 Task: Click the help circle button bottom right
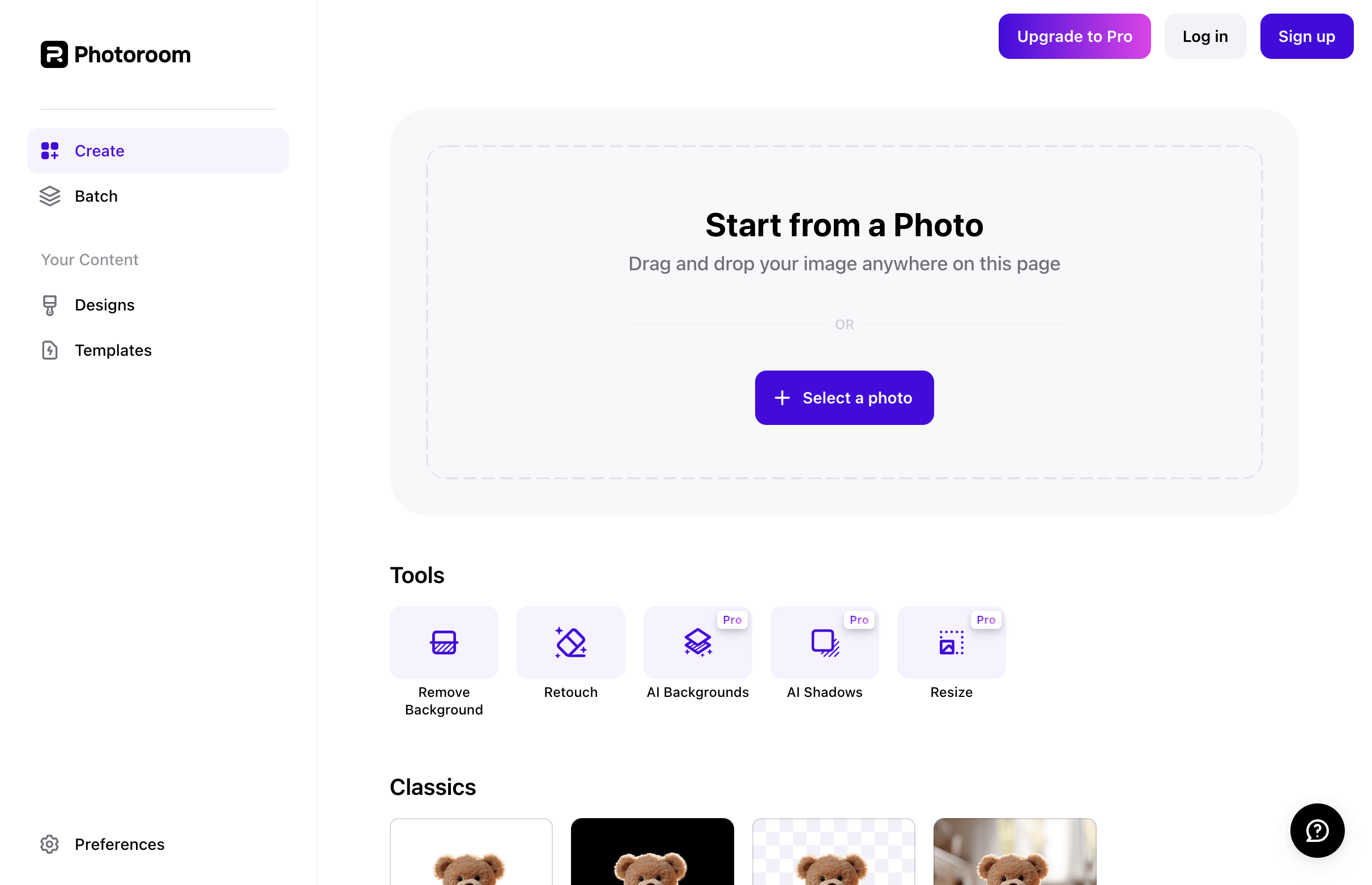click(1319, 830)
